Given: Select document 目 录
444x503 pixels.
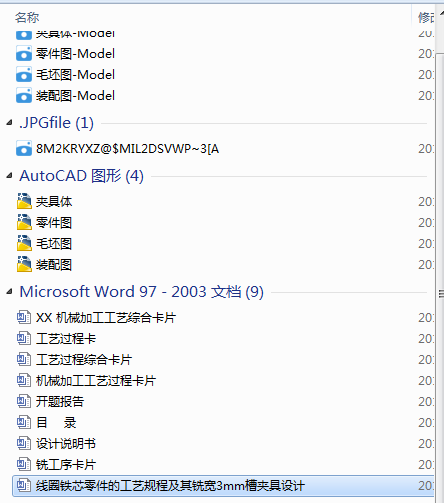Looking at the screenshot, I should tap(56, 422).
